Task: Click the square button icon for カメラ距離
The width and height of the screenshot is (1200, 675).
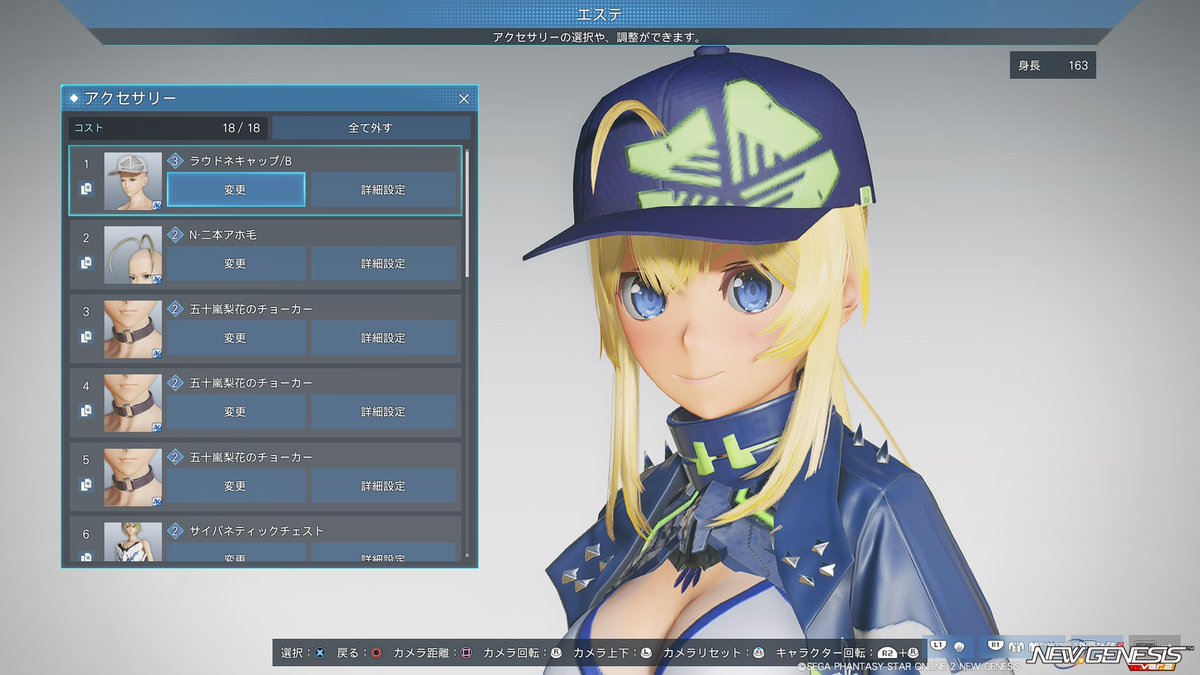Action: (465, 653)
